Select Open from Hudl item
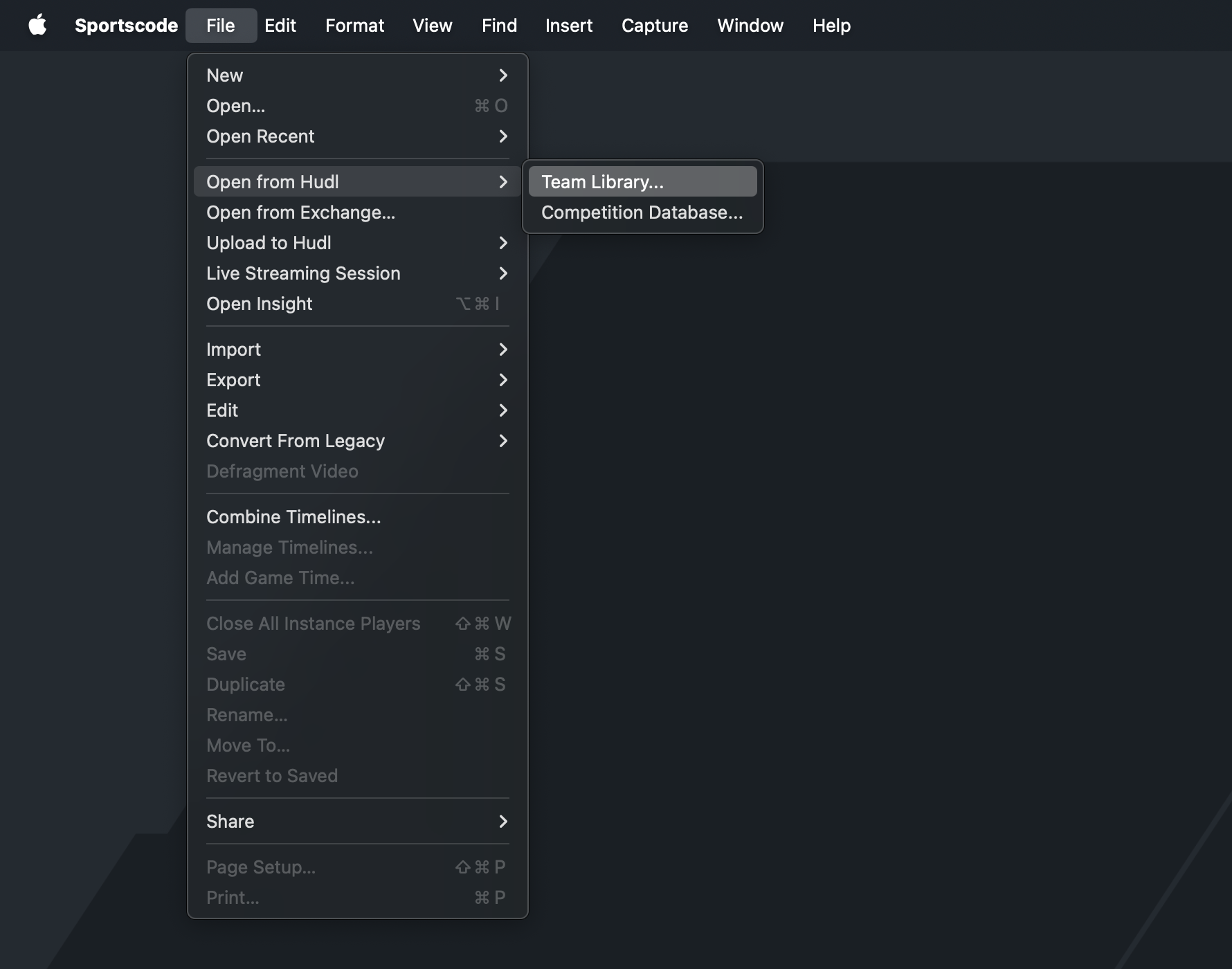 point(357,182)
